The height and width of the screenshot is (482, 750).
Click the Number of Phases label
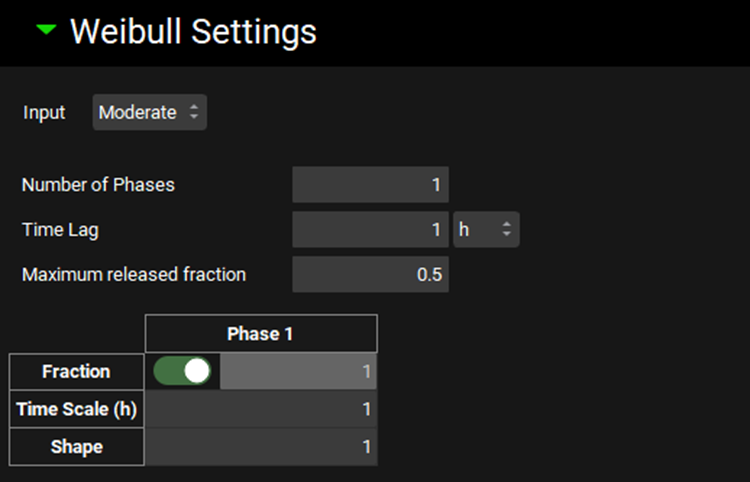click(x=98, y=185)
